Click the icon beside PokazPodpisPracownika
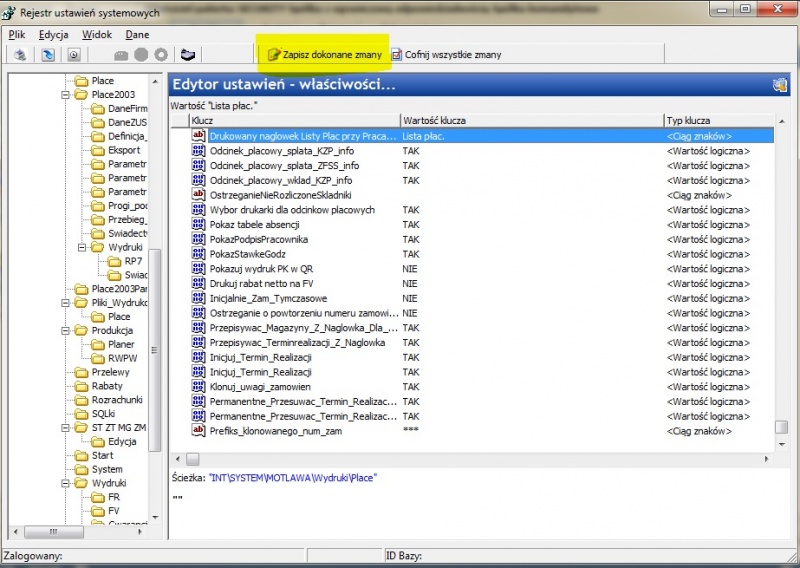Image resolution: width=800 pixels, height=568 pixels. 198,239
